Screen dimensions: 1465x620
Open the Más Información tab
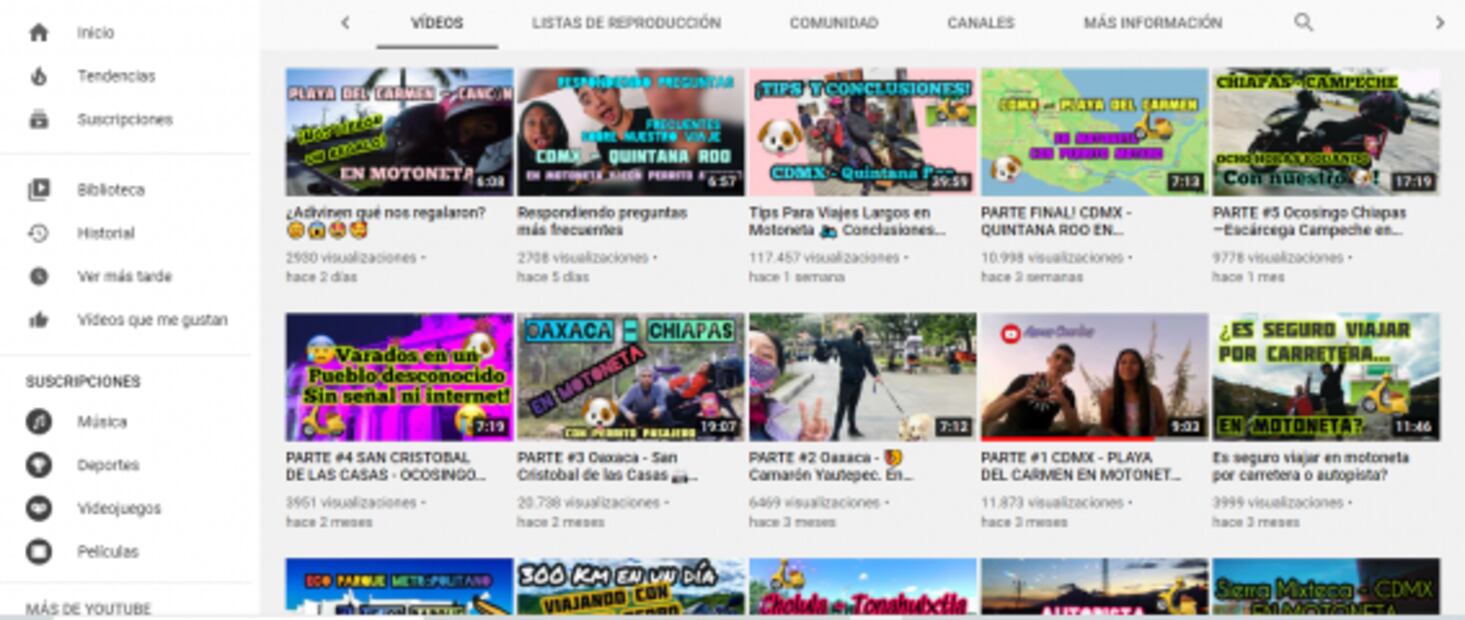click(x=1152, y=23)
